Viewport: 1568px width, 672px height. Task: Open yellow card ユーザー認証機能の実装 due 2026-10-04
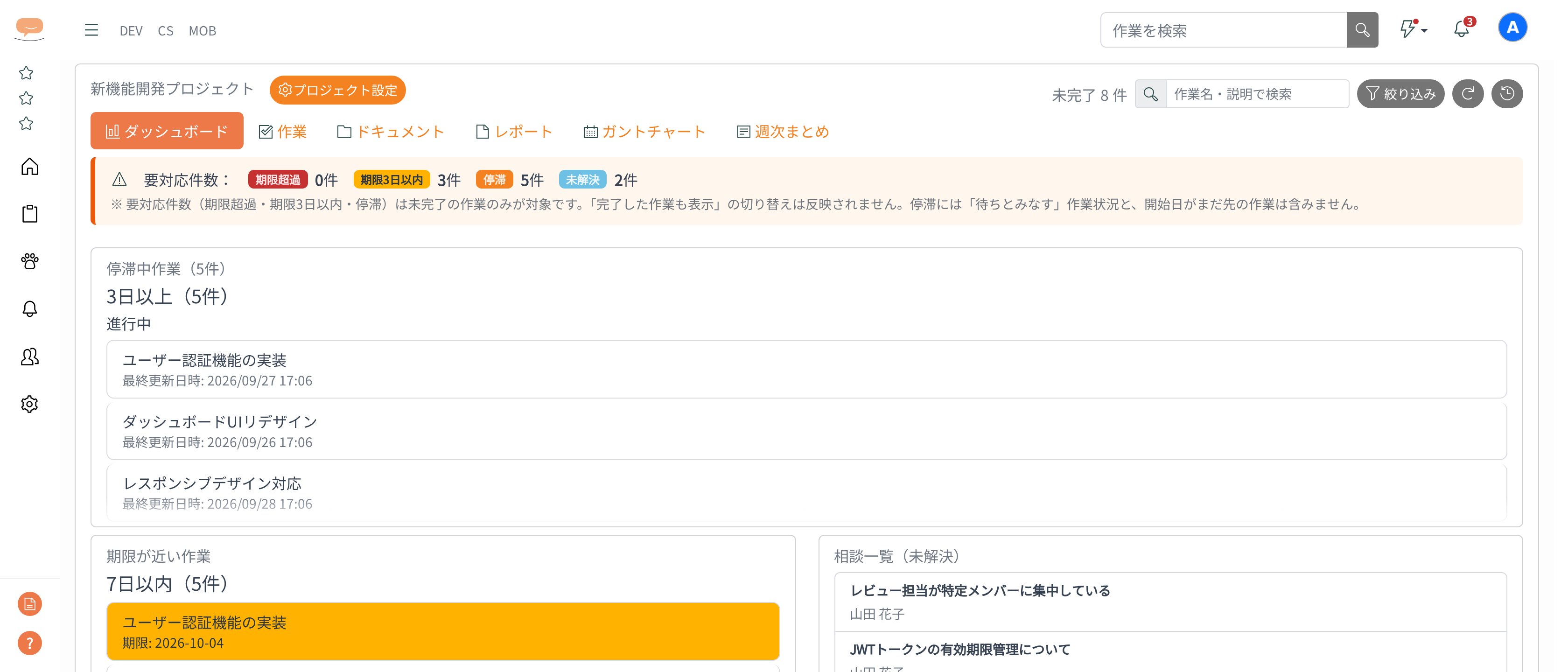click(x=443, y=631)
